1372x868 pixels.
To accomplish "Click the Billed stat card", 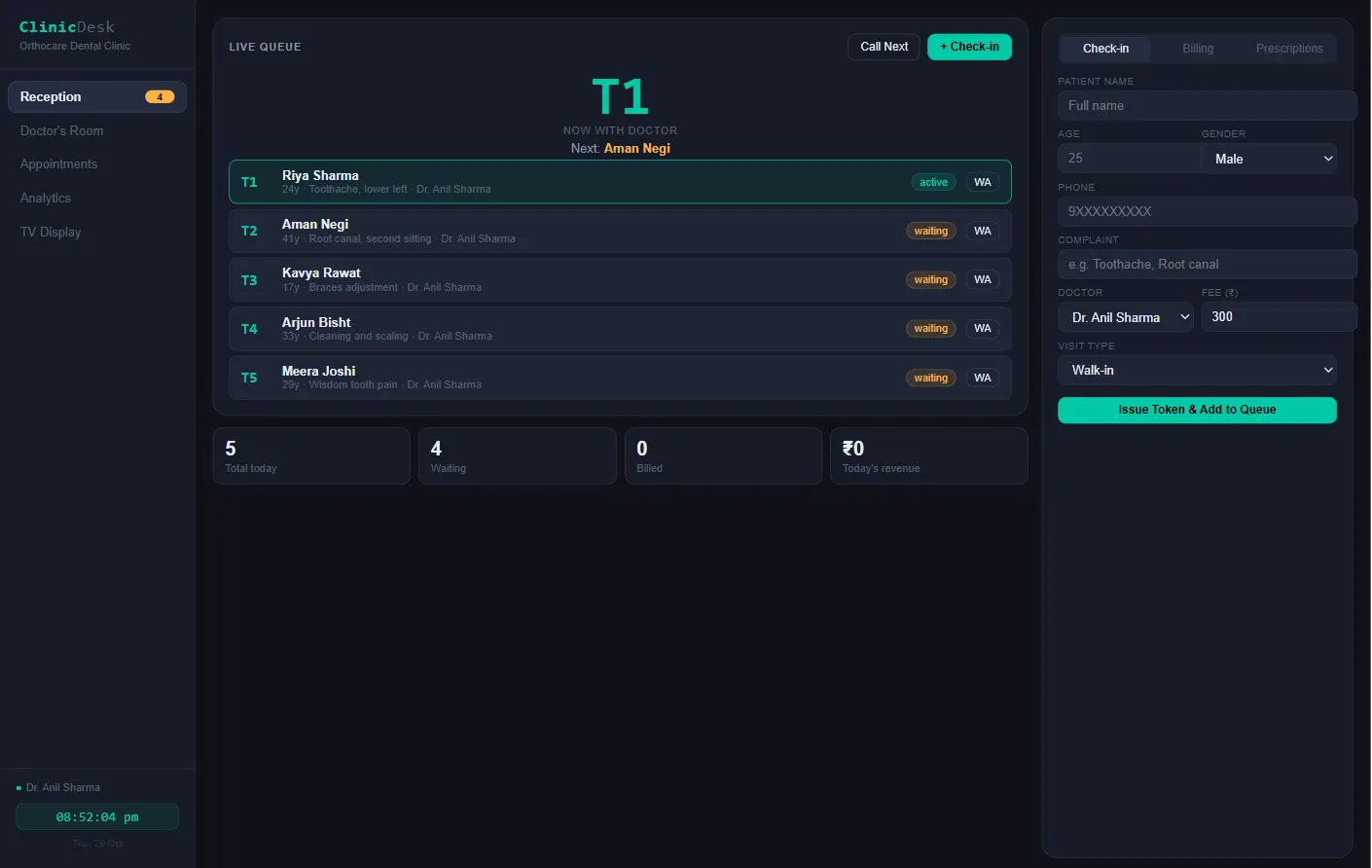I will (723, 455).
